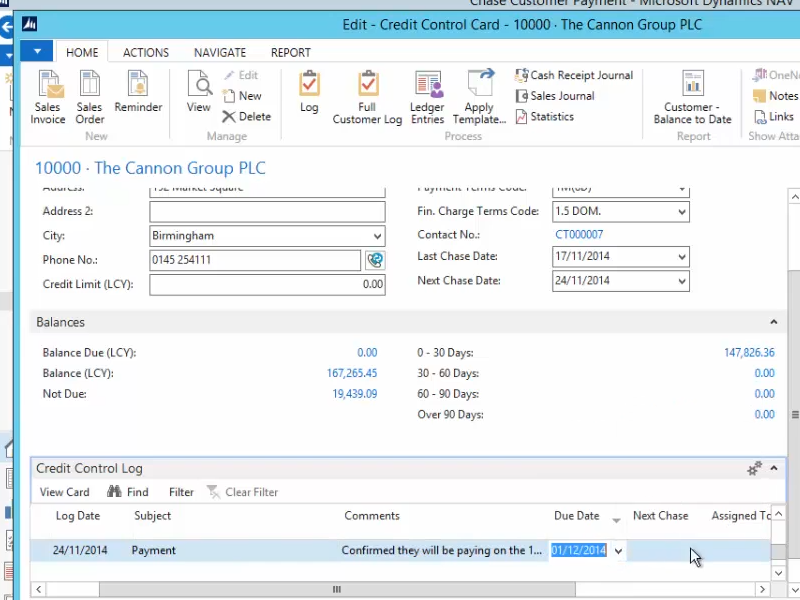Select log date cell 24/11/2014
The height and width of the screenshot is (600, 800).
[80, 551]
